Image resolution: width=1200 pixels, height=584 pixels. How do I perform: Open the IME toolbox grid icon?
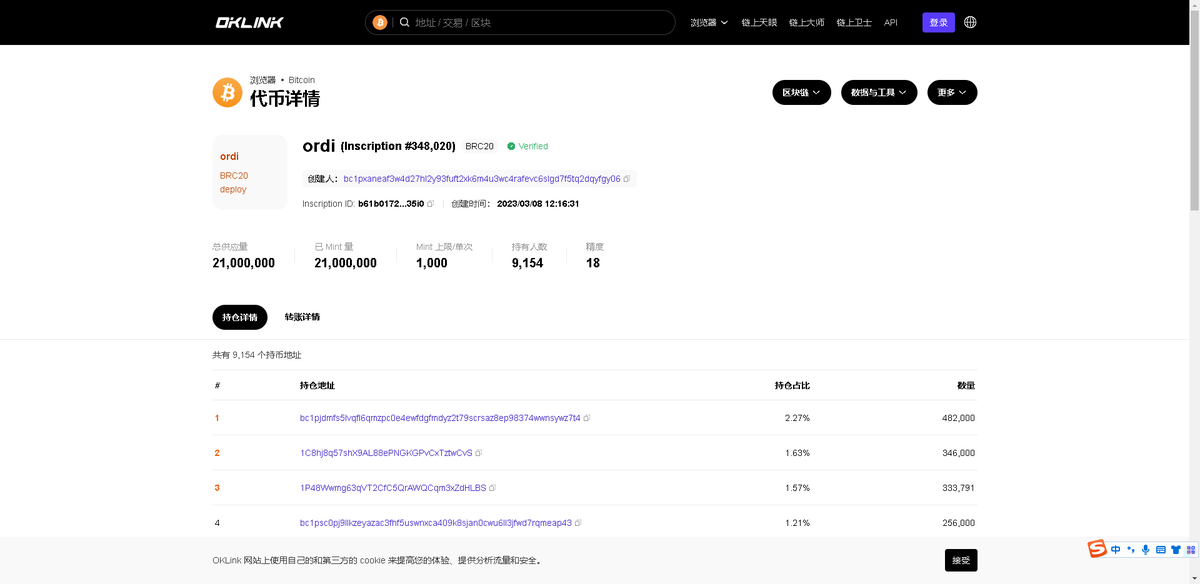click(x=1190, y=549)
